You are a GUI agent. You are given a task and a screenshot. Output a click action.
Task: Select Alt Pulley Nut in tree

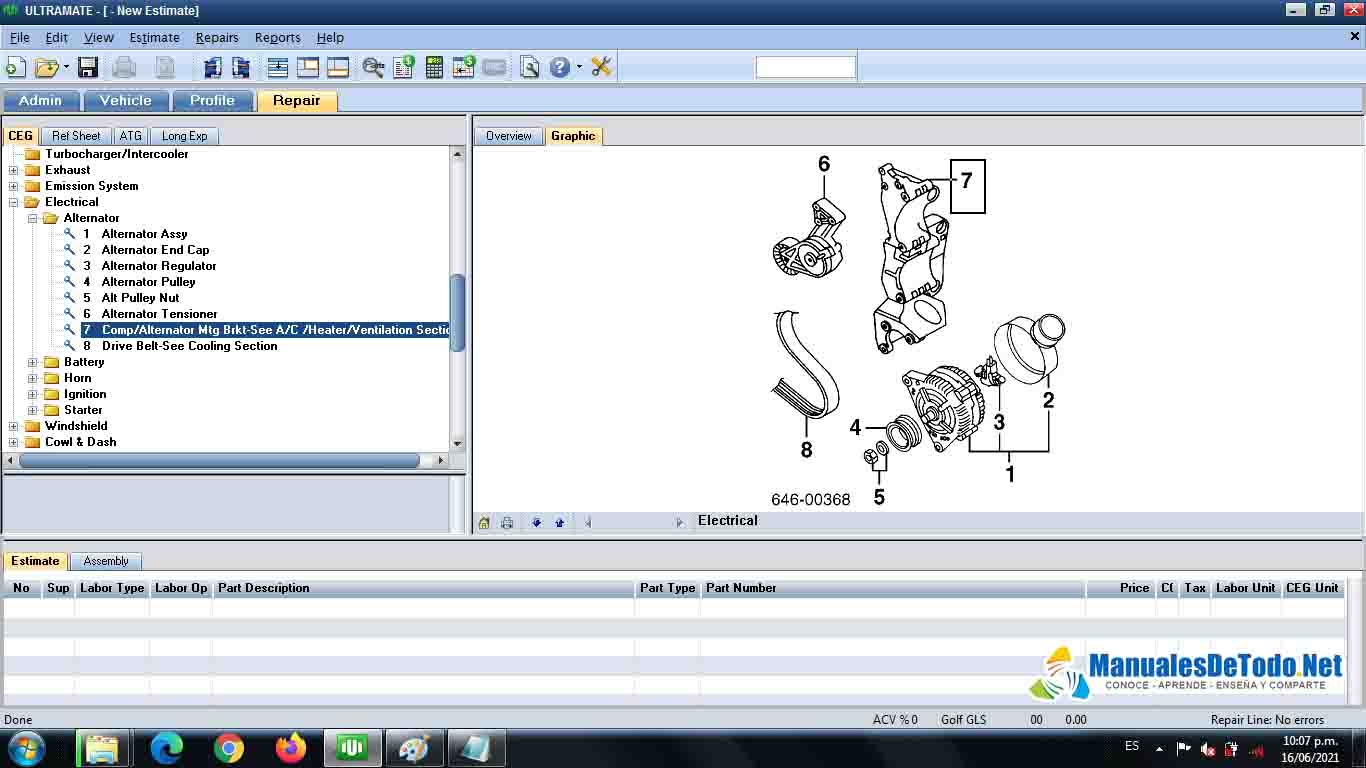click(140, 298)
